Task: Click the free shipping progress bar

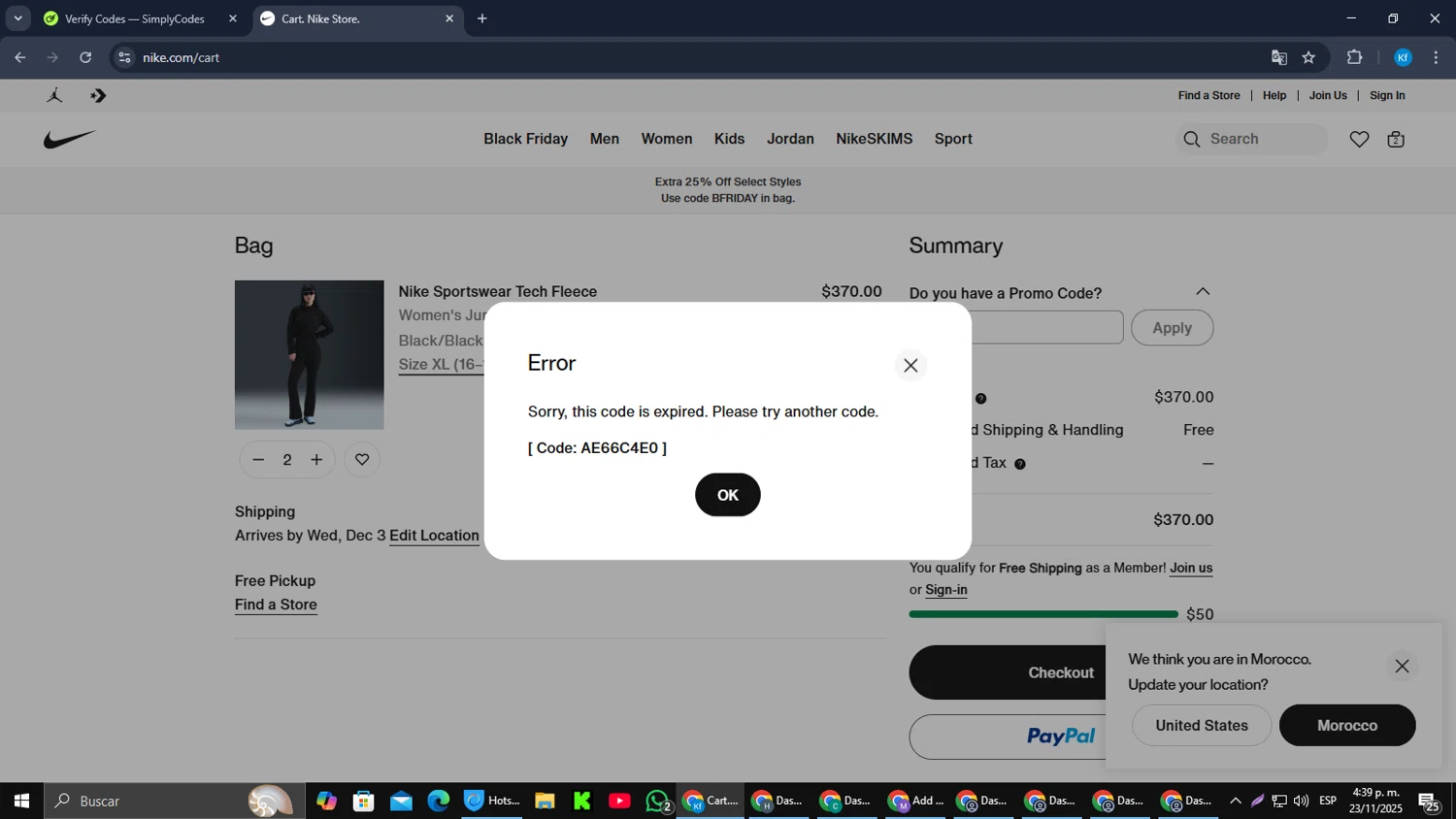Action: click(x=1043, y=614)
